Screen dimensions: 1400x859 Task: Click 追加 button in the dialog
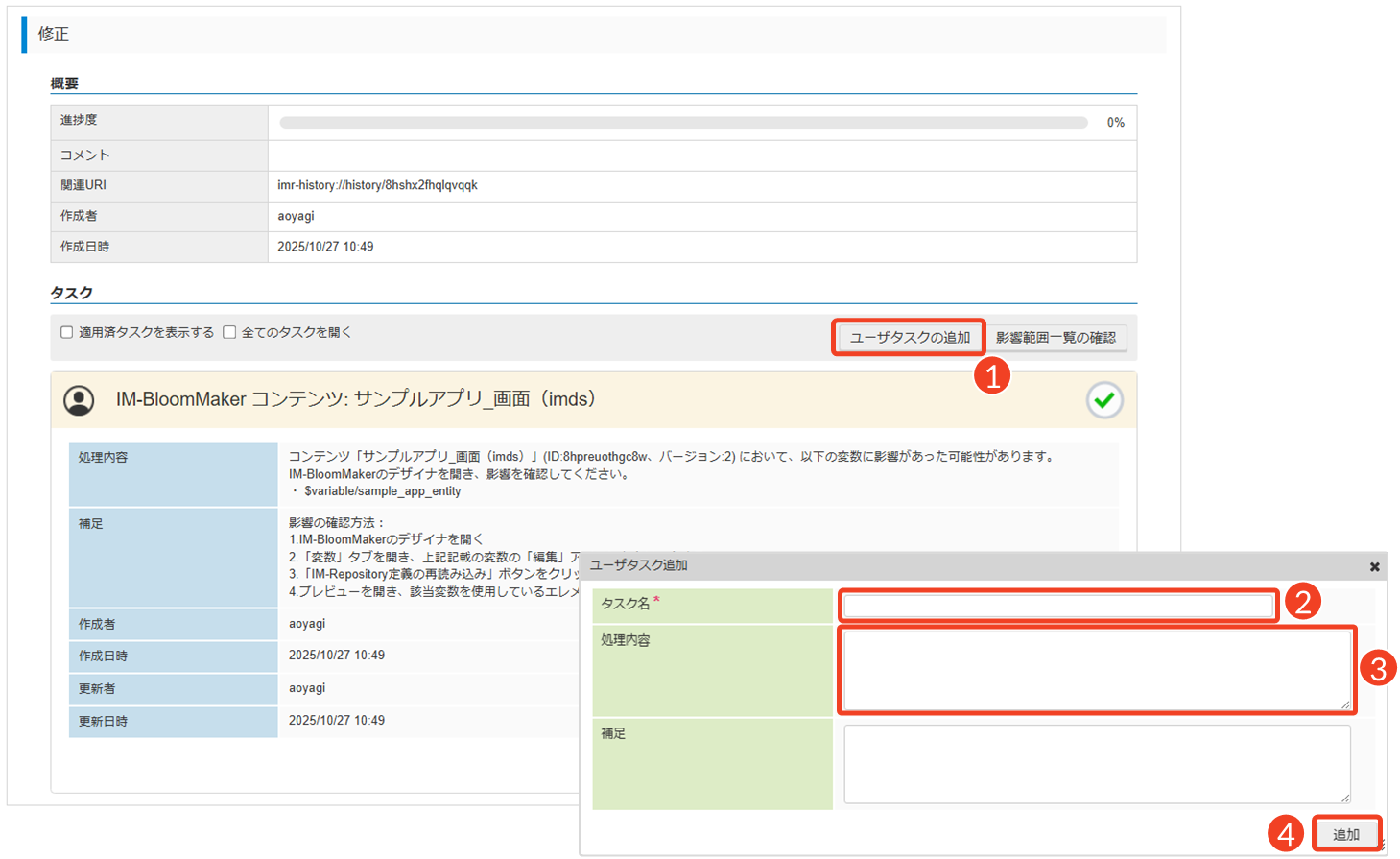[x=1345, y=834]
